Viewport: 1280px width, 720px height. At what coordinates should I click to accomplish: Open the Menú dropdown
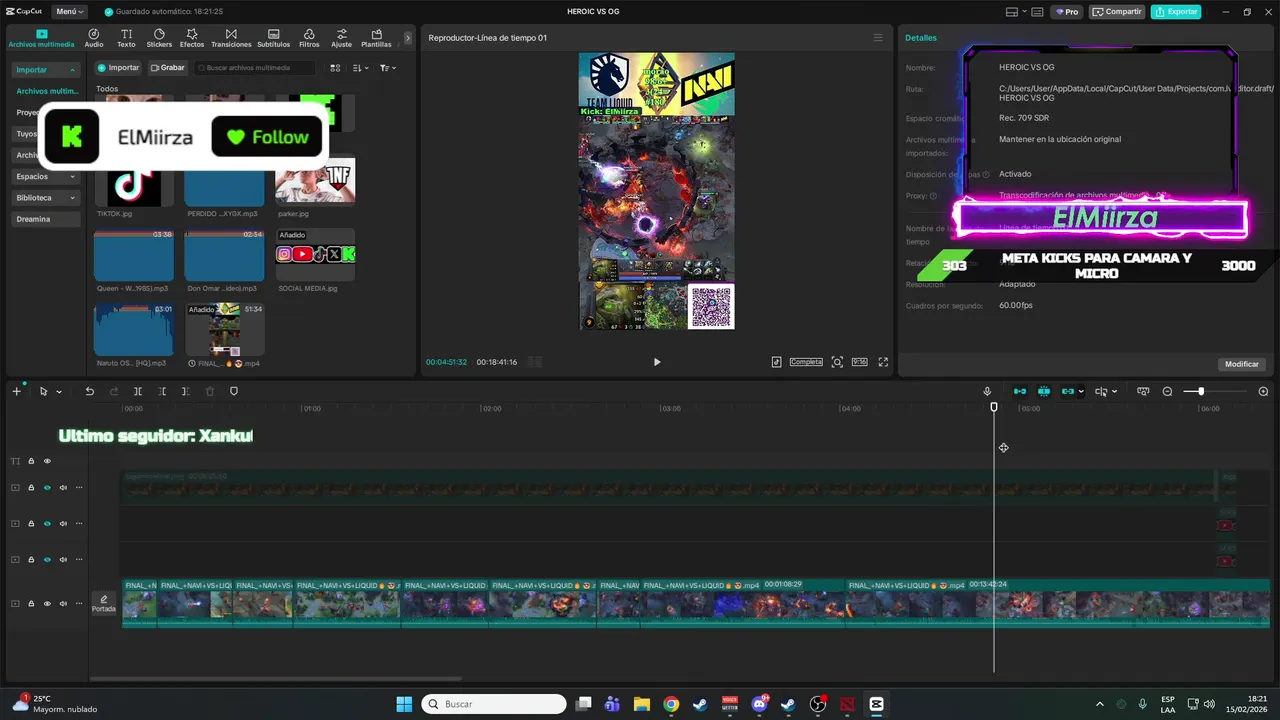pos(68,12)
